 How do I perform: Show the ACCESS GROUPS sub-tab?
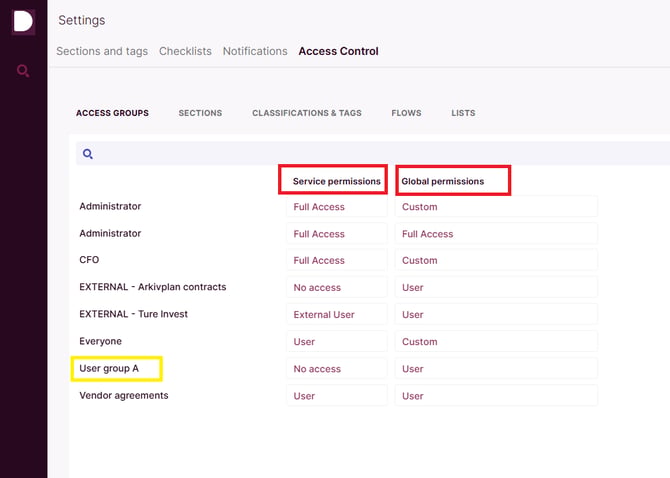pos(112,113)
